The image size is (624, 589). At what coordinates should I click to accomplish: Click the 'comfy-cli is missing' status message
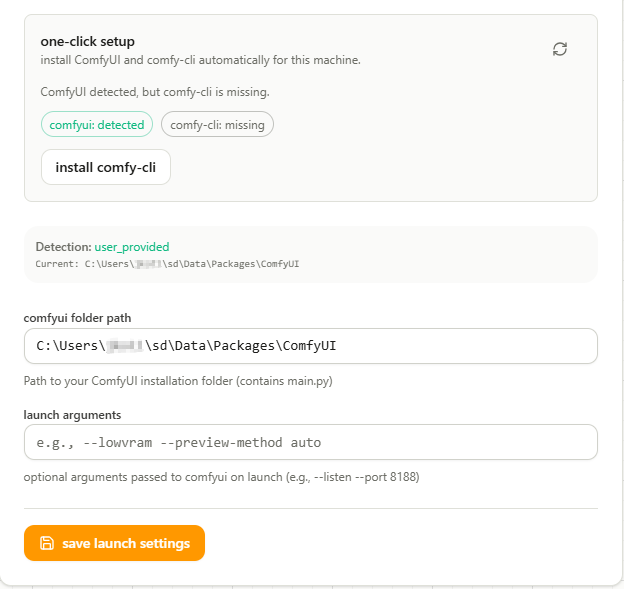tap(155, 92)
